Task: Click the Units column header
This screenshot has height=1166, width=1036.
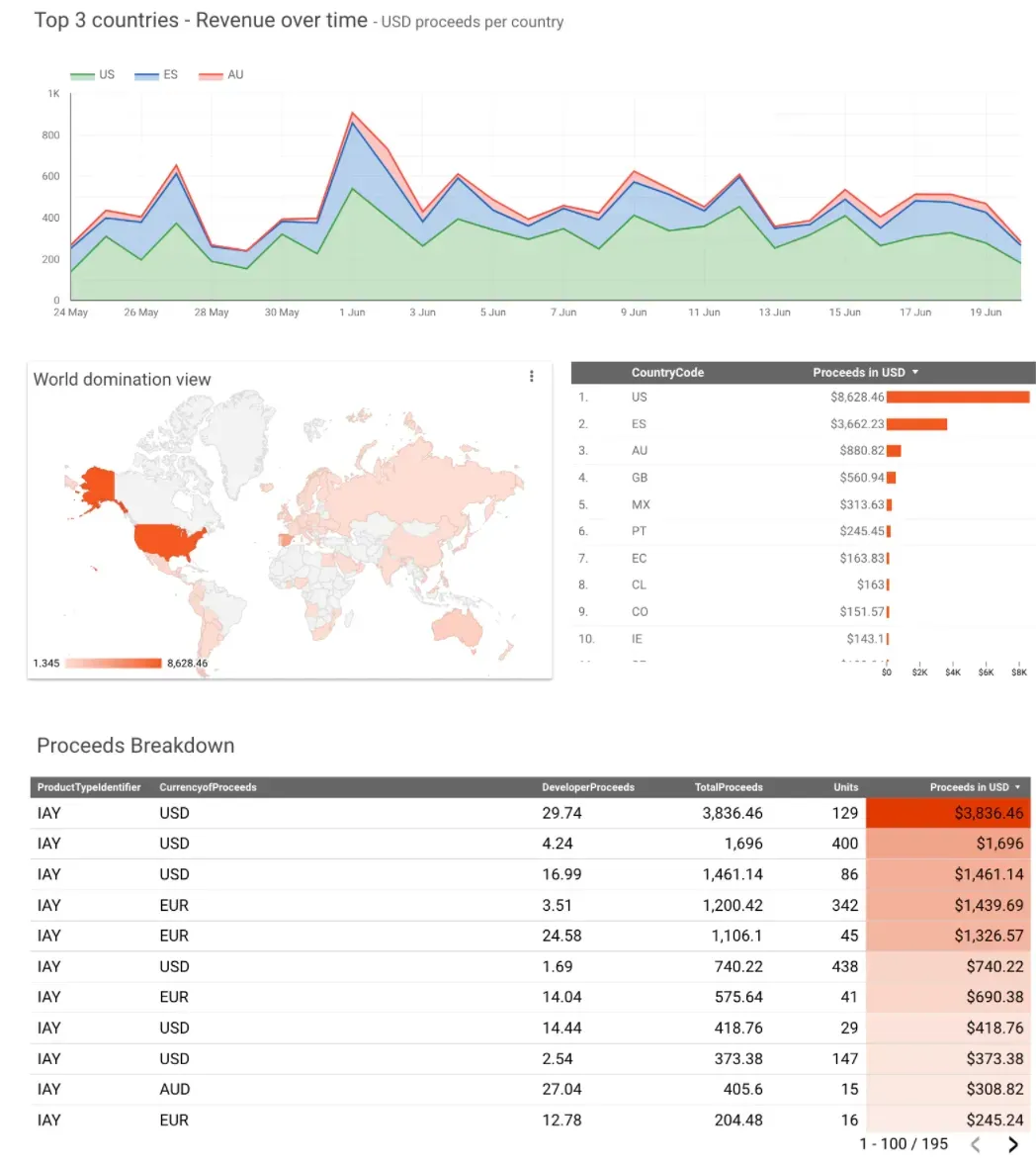Action: pyautogui.click(x=846, y=787)
